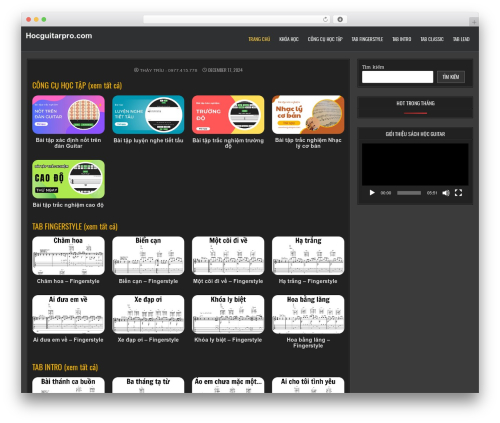The image size is (500, 423).
Task: Click the GIỚI THIỆU SÁCH HỌC GUITAR heading
Action: (x=415, y=134)
